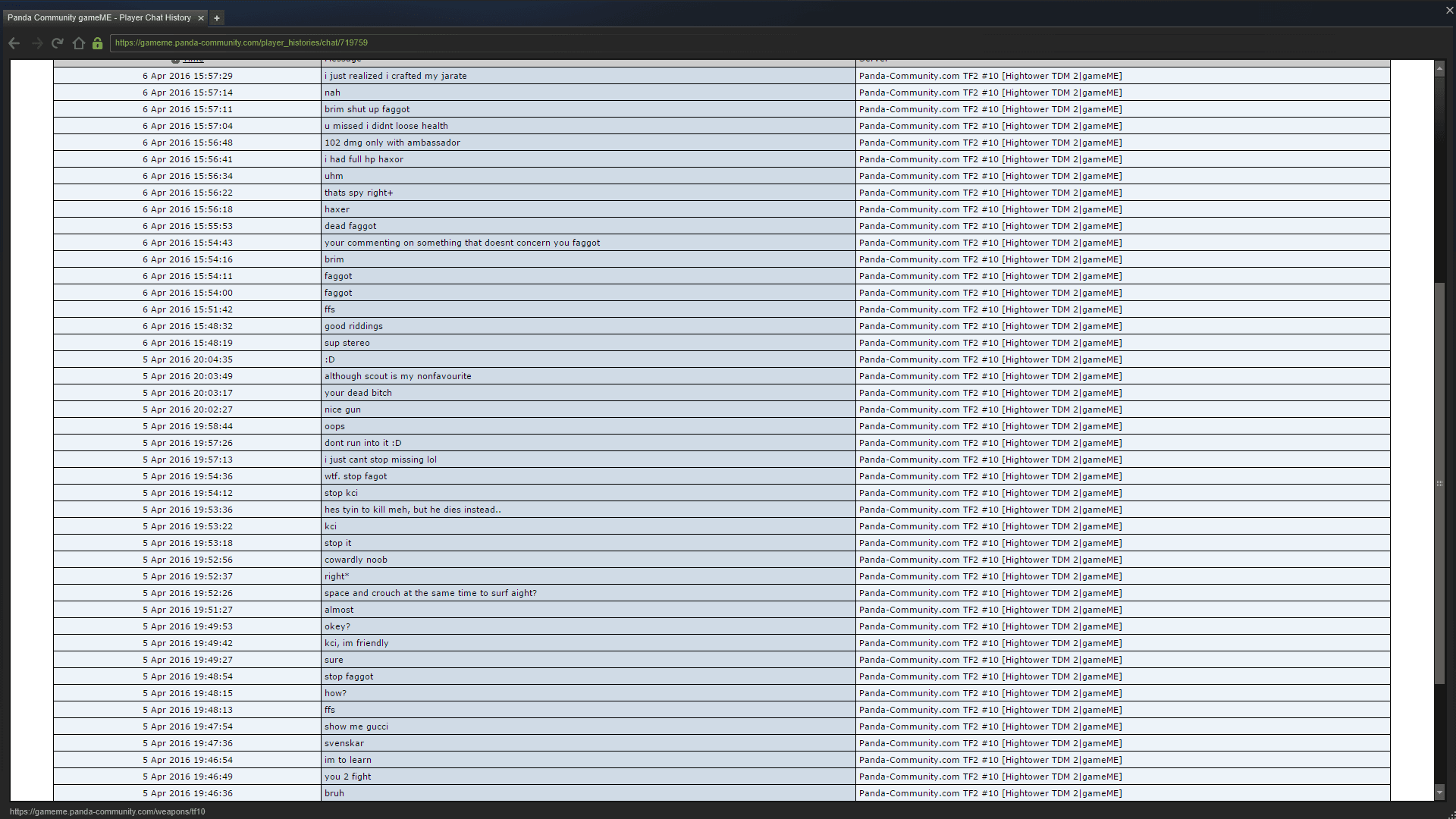Viewport: 1456px width, 819px height.
Task: Go back to the previous page
Action: pyautogui.click(x=14, y=43)
